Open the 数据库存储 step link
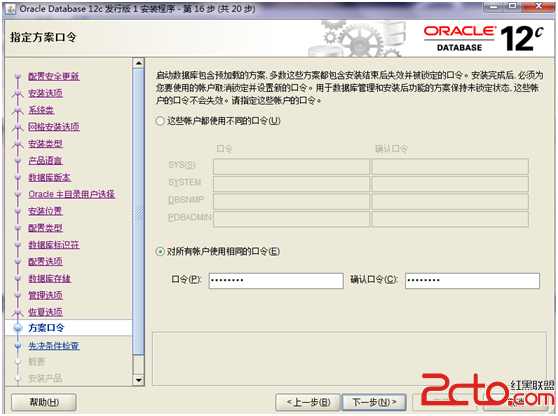This screenshot has height=416, width=558. [x=49, y=278]
